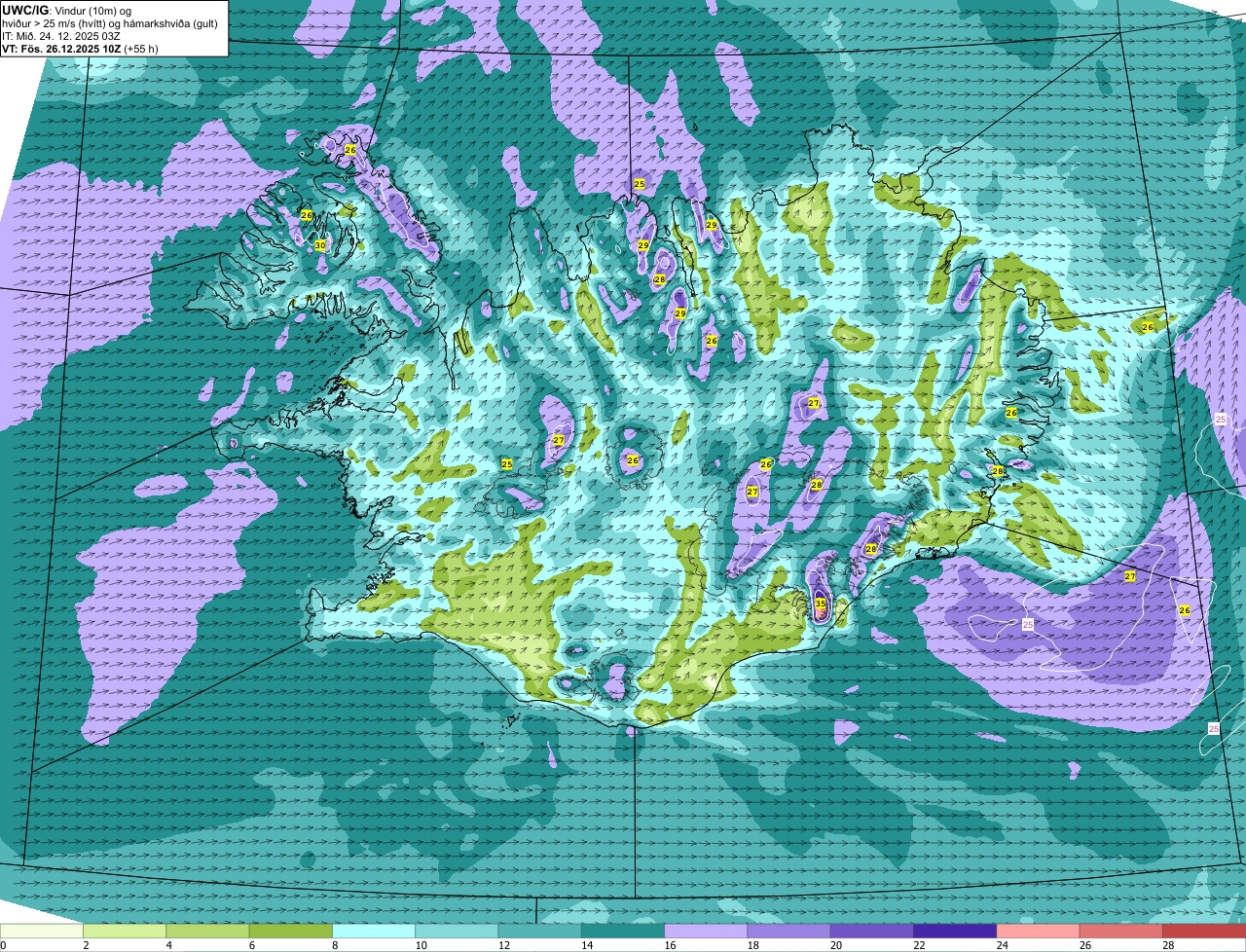Select the 20–22 m/s violet legend swatch
This screenshot has height=952, width=1246.
pyautogui.click(x=872, y=931)
